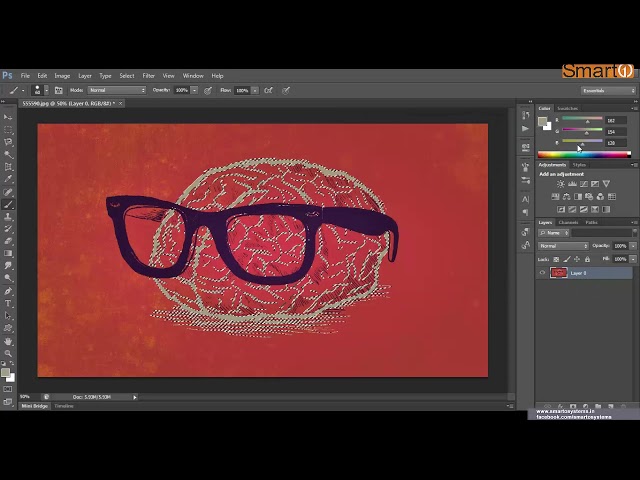This screenshot has width=640, height=480.
Task: Click the status bar info arrow
Action: pos(135,397)
